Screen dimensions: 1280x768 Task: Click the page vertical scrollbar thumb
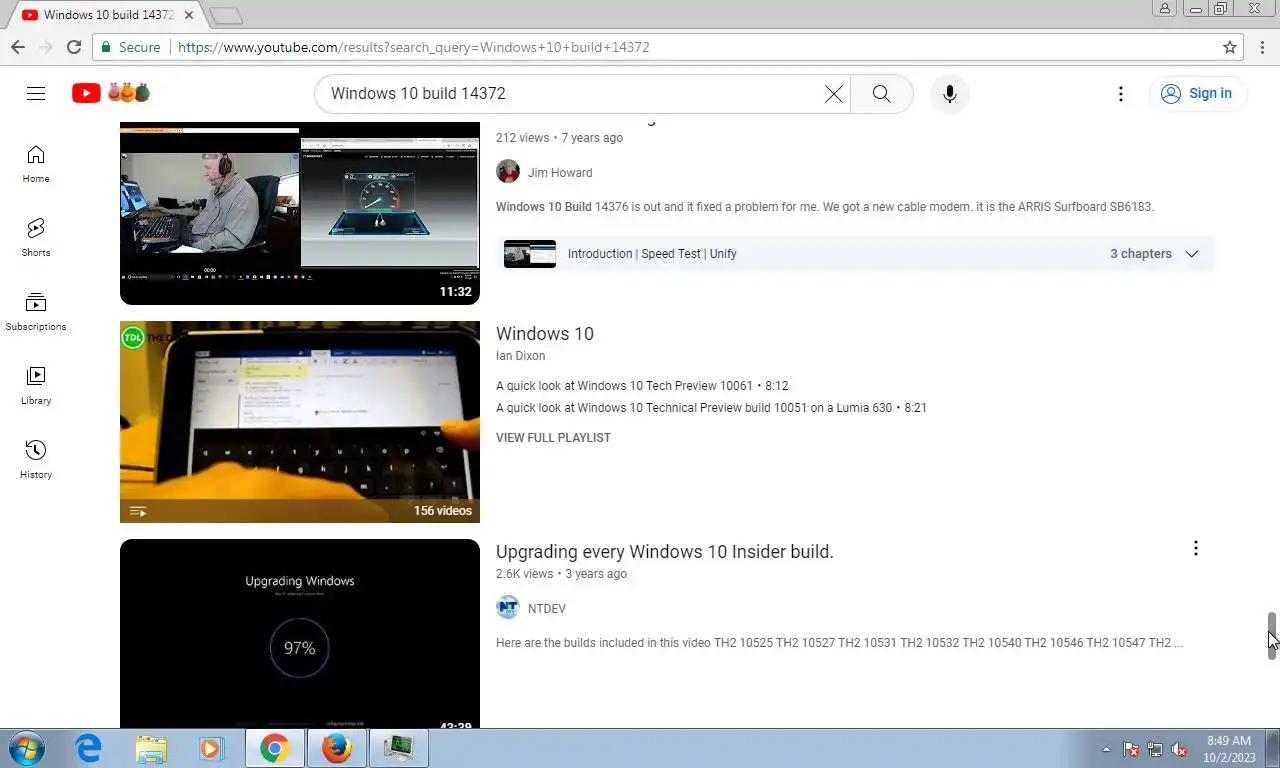1272,635
